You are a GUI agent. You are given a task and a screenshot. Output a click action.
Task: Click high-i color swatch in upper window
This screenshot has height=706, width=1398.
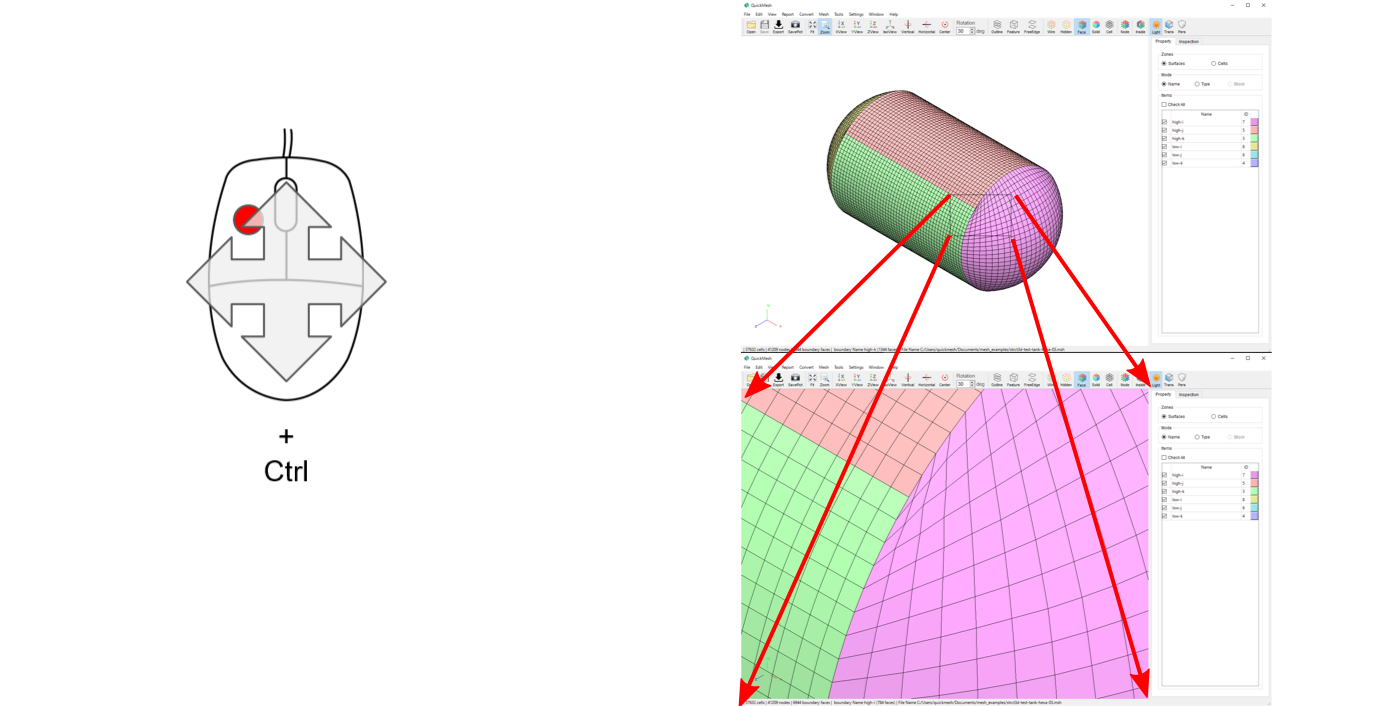point(1255,122)
